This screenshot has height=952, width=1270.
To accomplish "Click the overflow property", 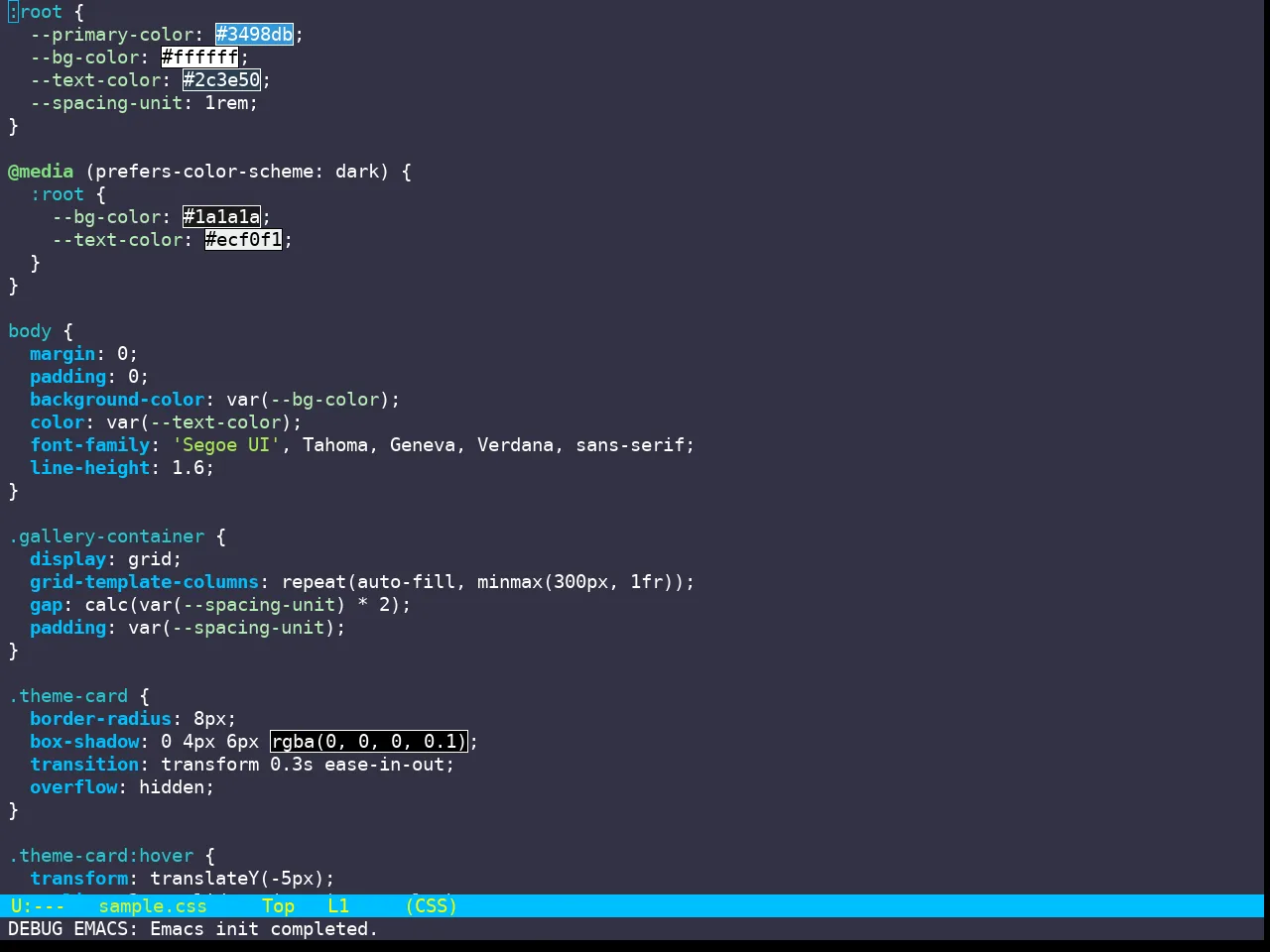I will (x=73, y=787).
